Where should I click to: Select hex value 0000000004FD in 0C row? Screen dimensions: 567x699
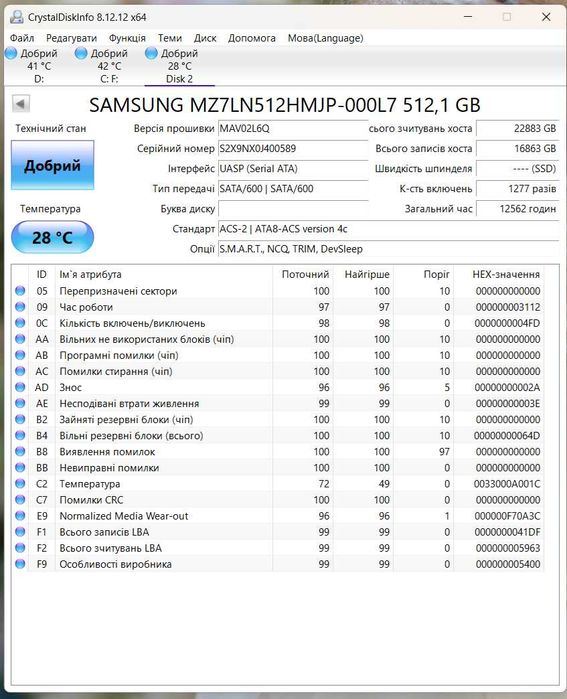click(507, 323)
